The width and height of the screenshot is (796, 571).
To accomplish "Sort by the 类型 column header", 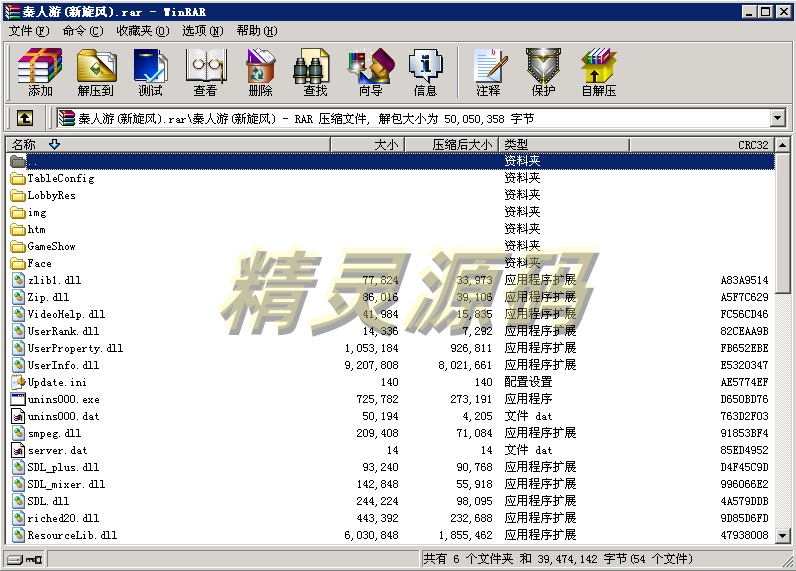I will click(564, 145).
